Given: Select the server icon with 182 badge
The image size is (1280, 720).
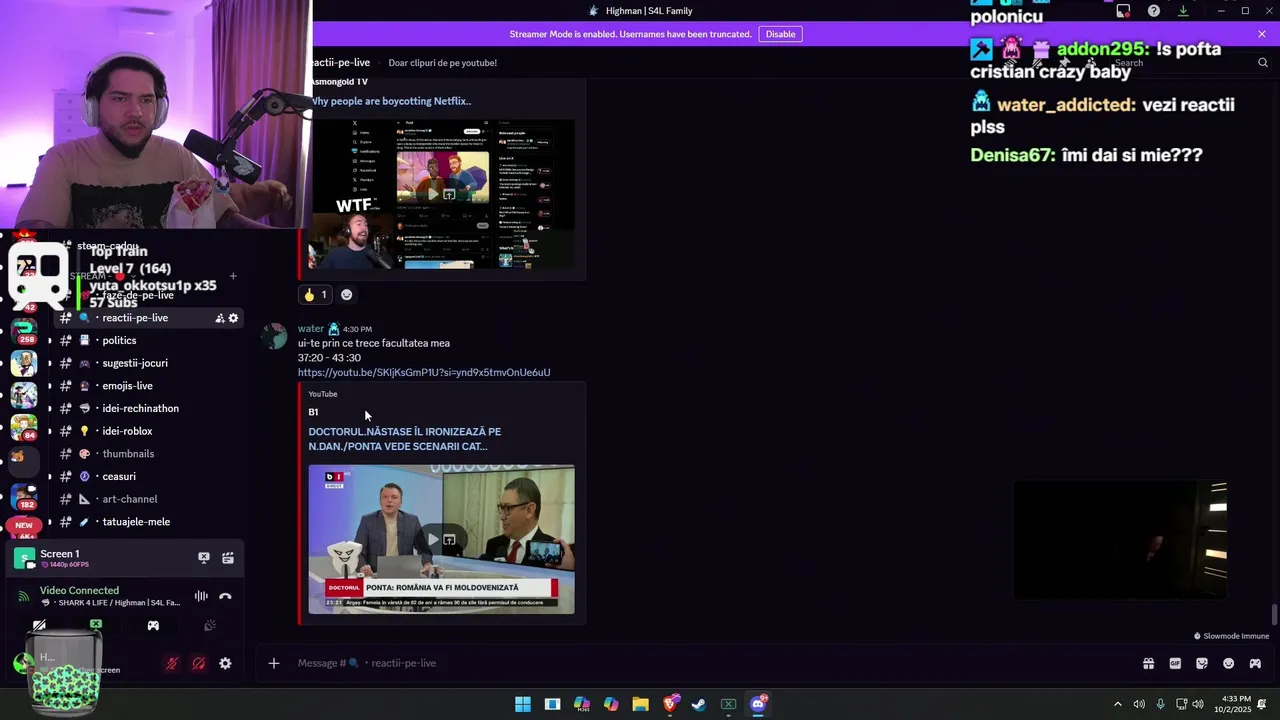Looking at the screenshot, I should (x=24, y=496).
